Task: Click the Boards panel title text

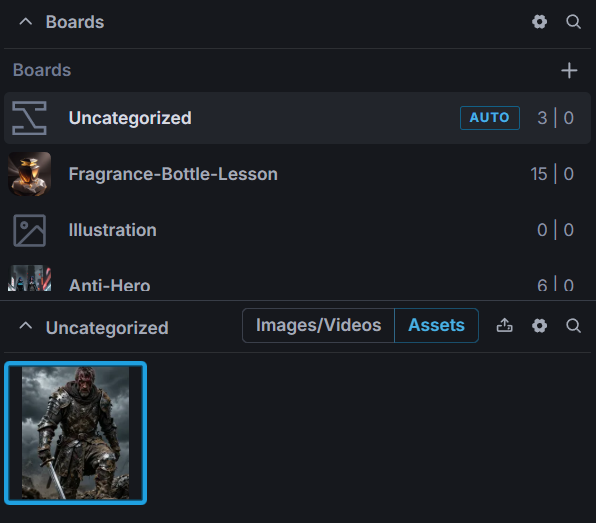Action: pos(75,22)
